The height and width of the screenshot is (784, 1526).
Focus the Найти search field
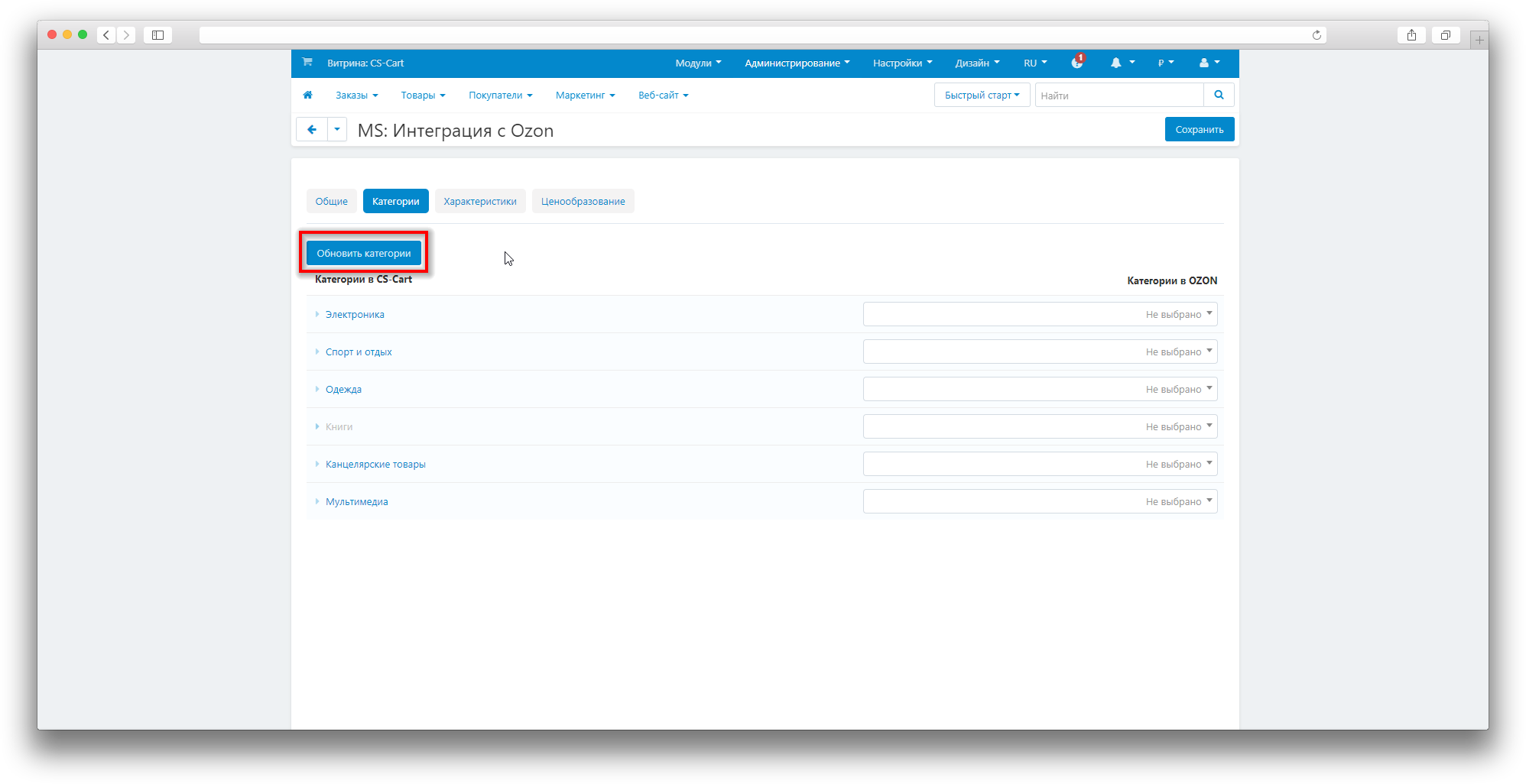click(x=1119, y=95)
